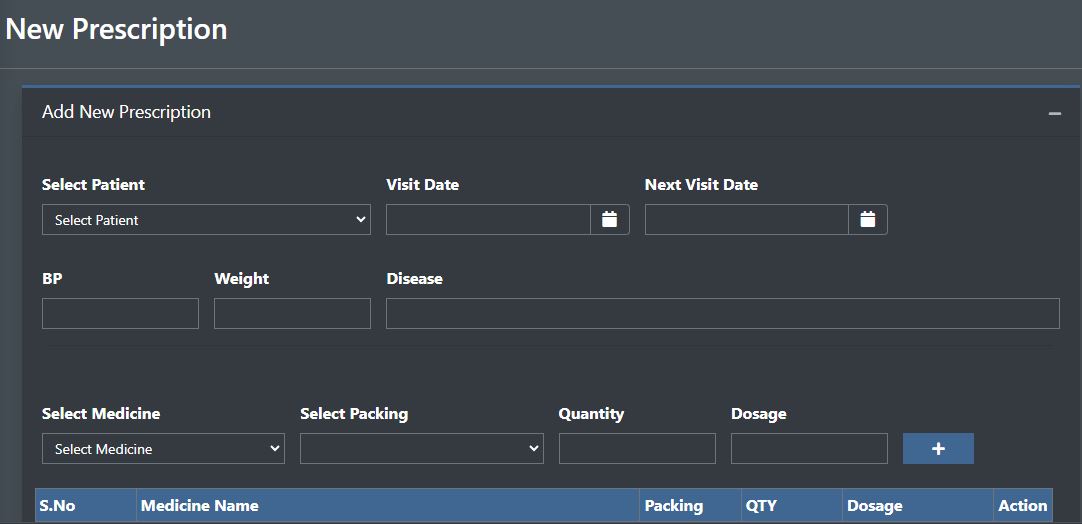Open the Select Packing dropdown
This screenshot has height=524, width=1082.
(421, 449)
